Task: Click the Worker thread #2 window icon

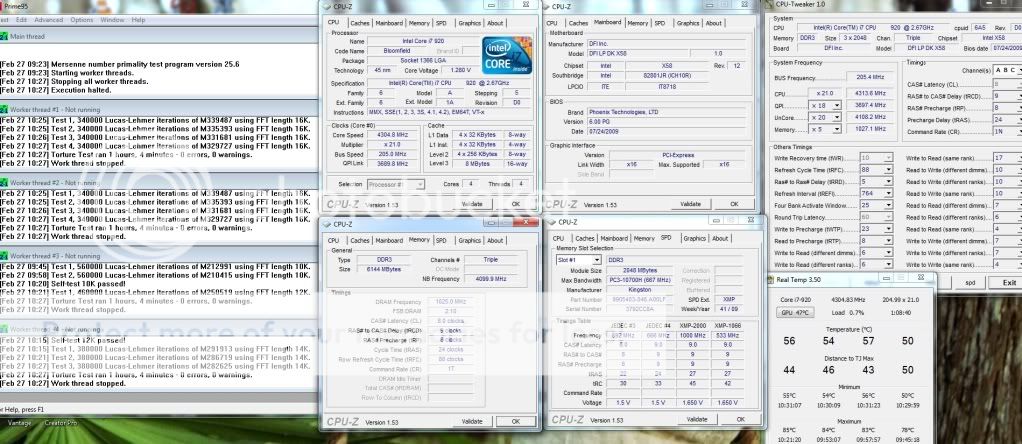Action: (x=5, y=182)
